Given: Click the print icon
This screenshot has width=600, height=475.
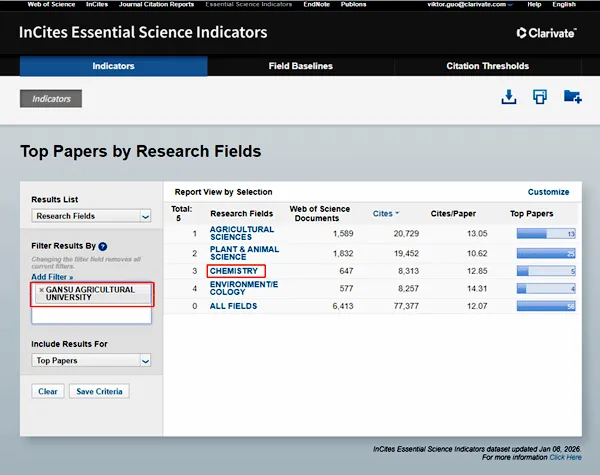Looking at the screenshot, I should pyautogui.click(x=540, y=97).
